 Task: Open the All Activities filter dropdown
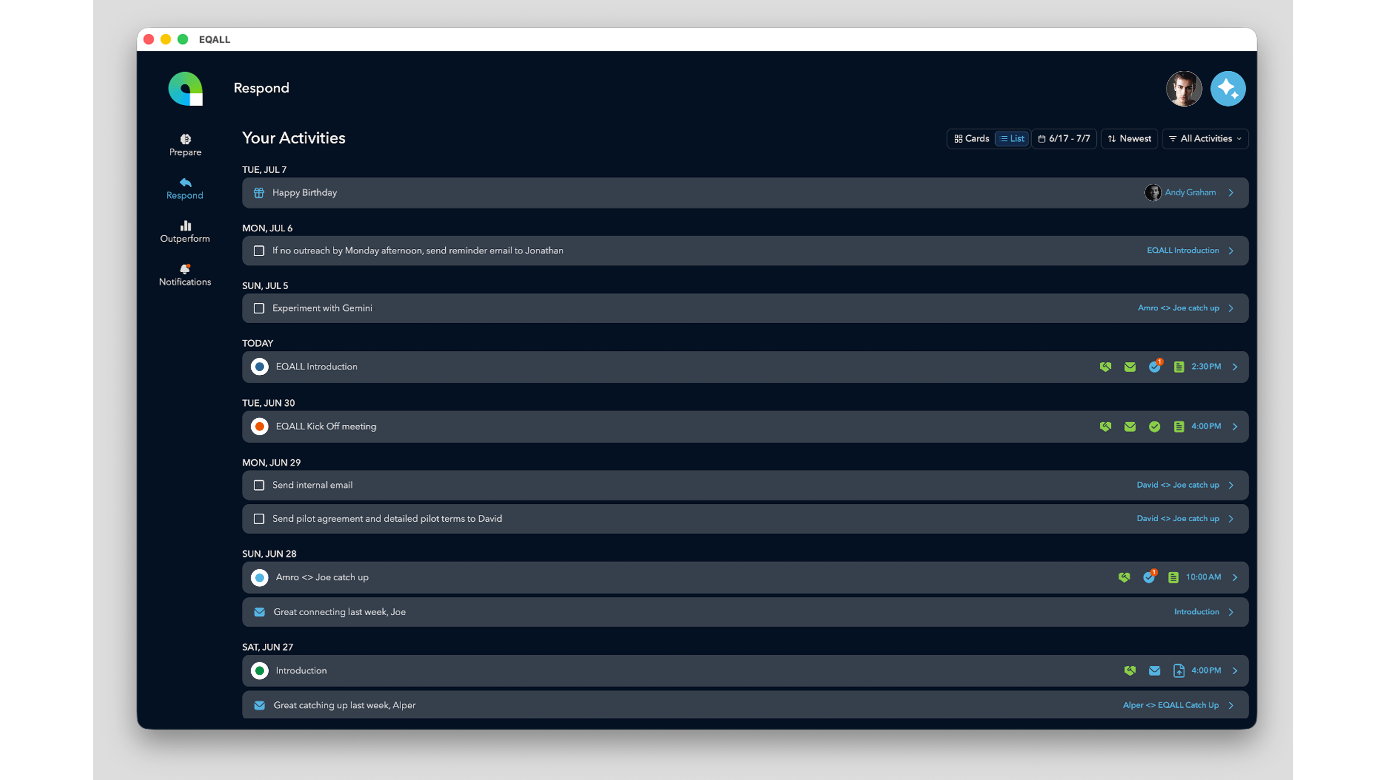[1205, 139]
